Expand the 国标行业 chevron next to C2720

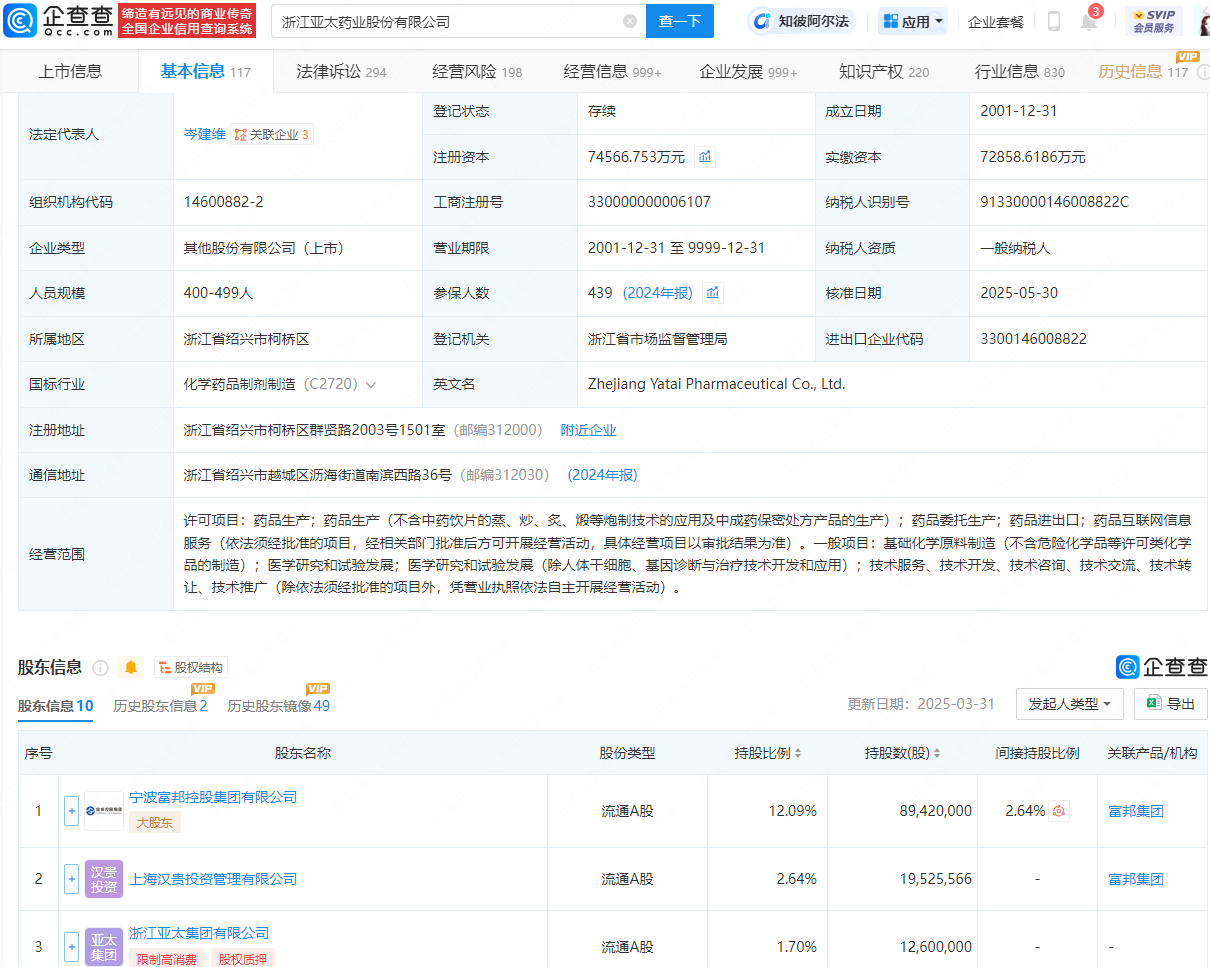tap(371, 385)
